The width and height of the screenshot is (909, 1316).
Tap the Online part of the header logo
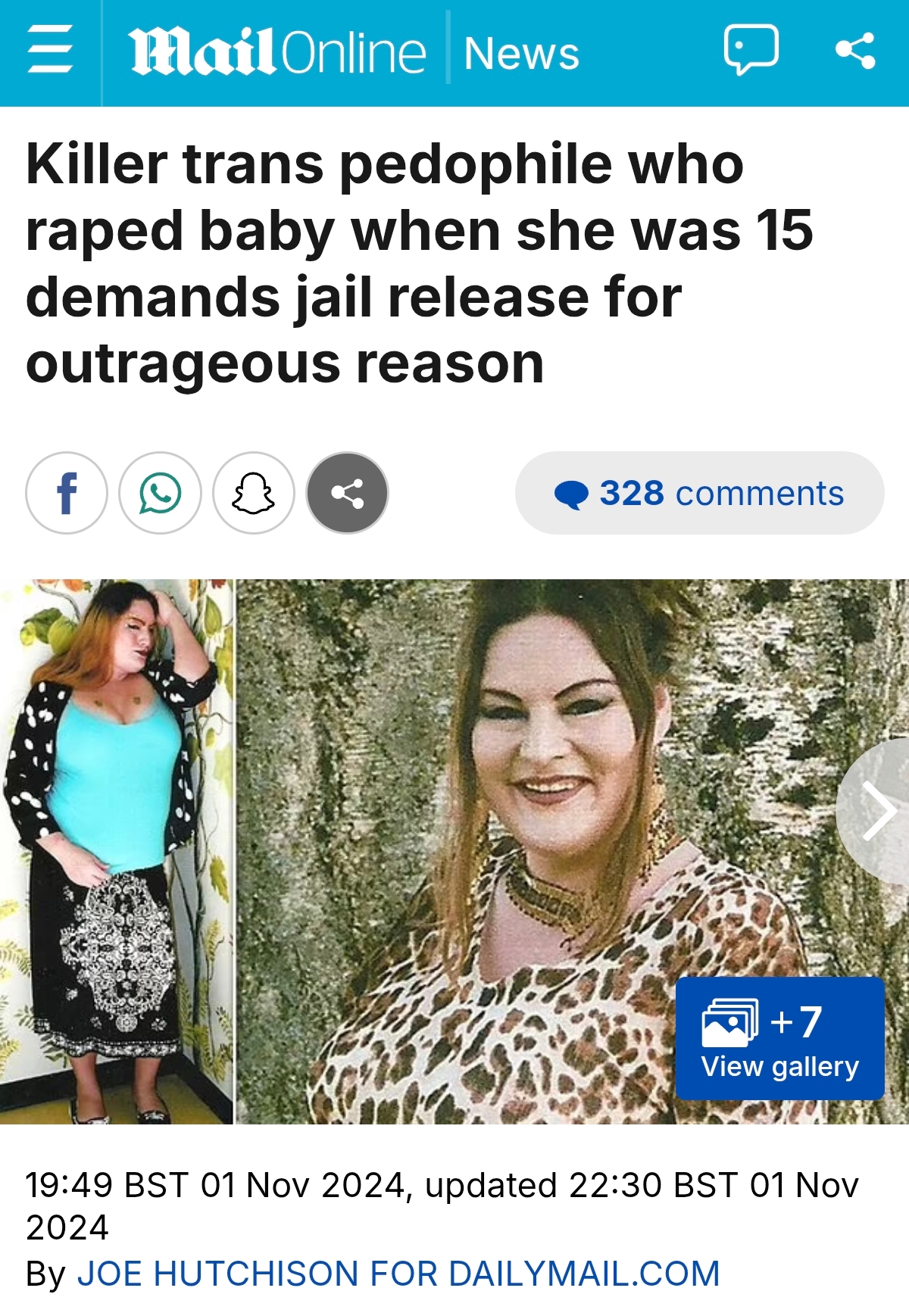point(355,52)
